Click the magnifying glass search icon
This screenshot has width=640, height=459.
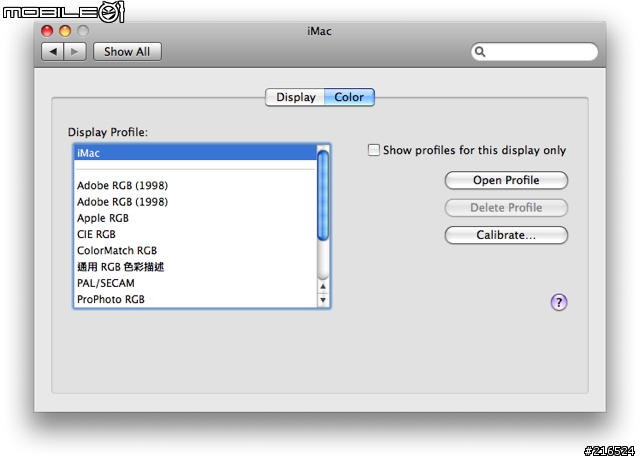[480, 52]
